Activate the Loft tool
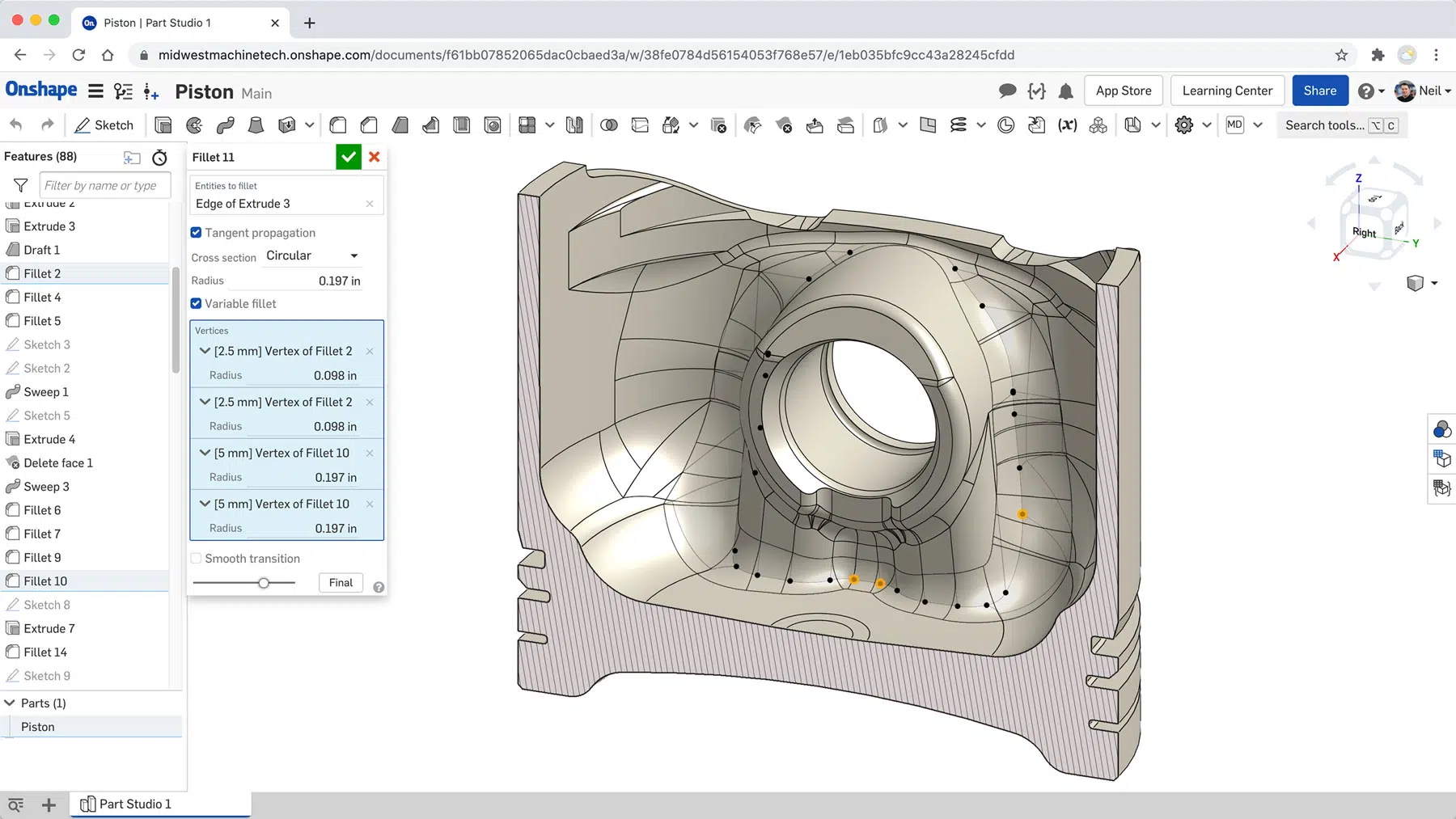The width and height of the screenshot is (1456, 819). pos(256,125)
